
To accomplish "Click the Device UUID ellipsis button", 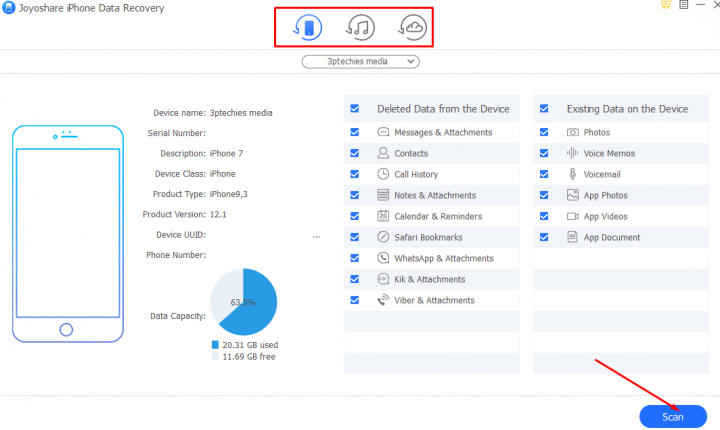I will coord(316,237).
